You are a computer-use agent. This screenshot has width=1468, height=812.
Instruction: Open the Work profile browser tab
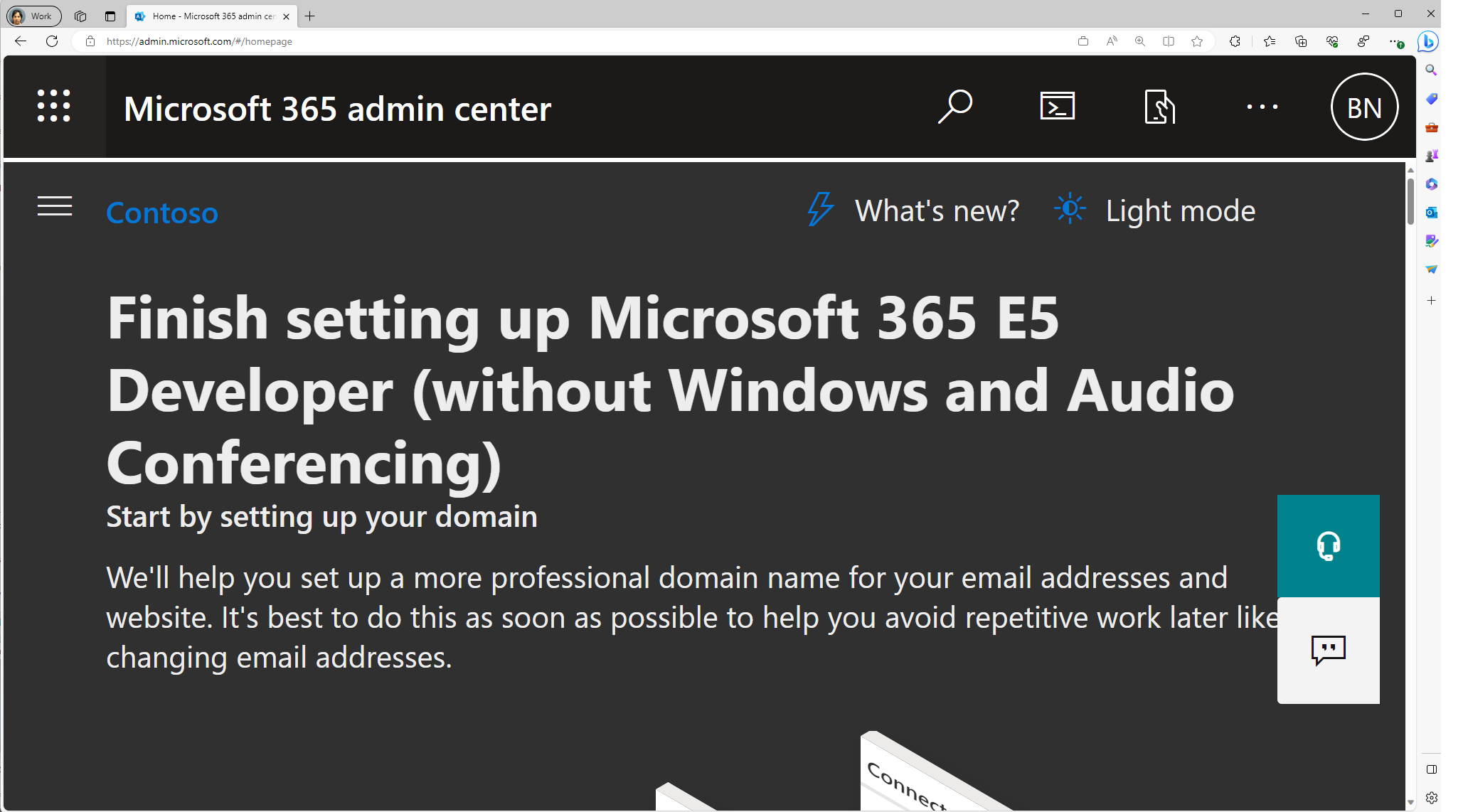[33, 14]
